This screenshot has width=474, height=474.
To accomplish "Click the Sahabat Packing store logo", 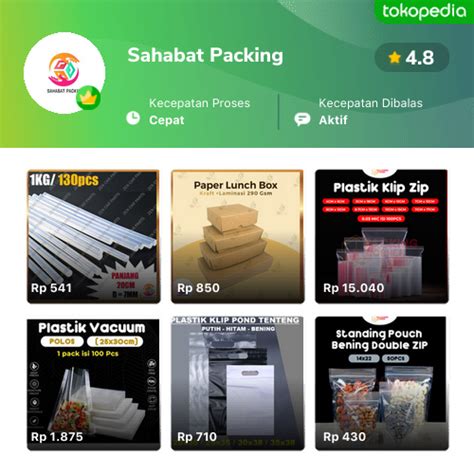I will tap(64, 73).
